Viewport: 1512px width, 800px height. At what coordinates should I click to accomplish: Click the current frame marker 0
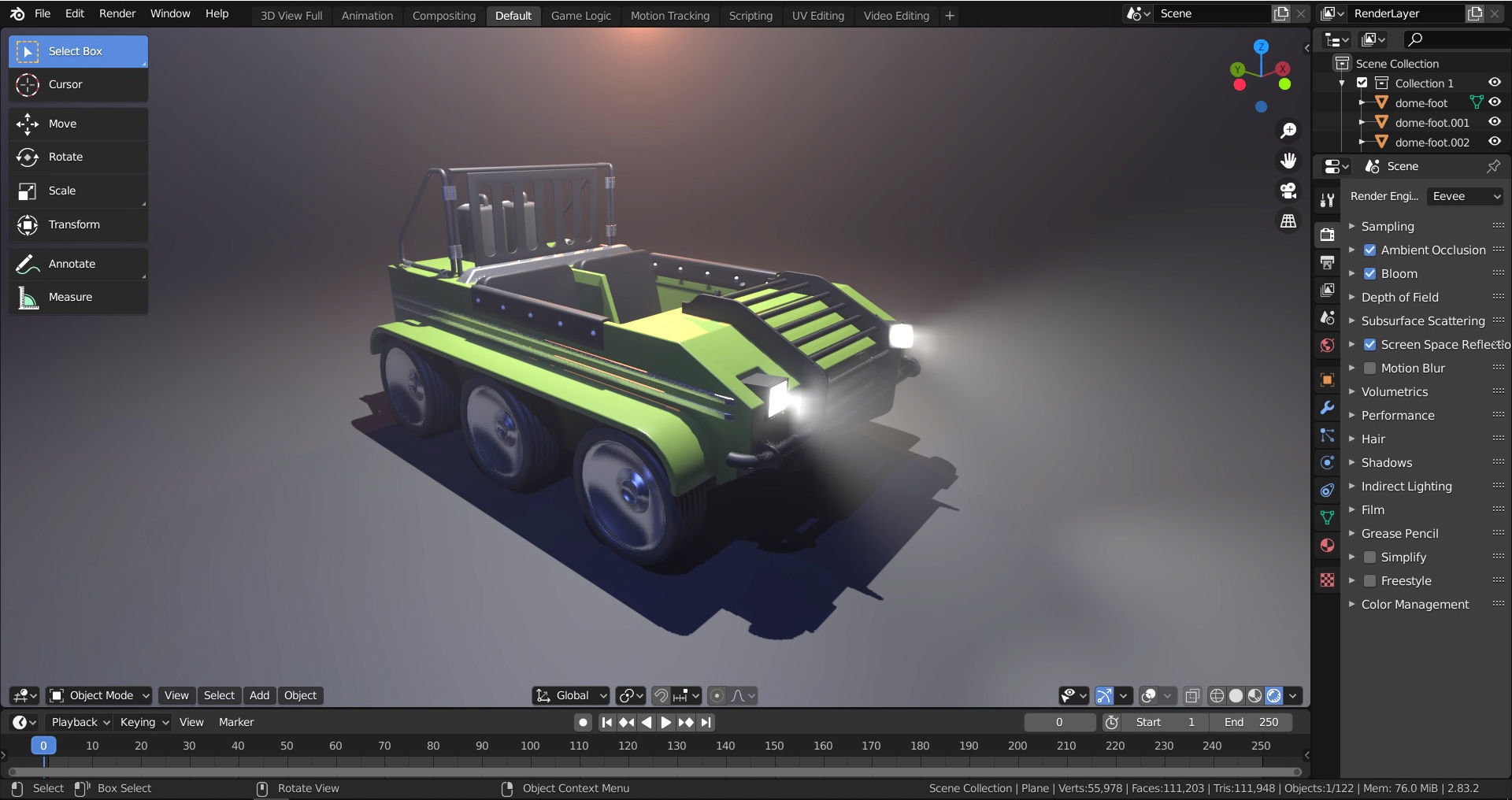coord(43,745)
